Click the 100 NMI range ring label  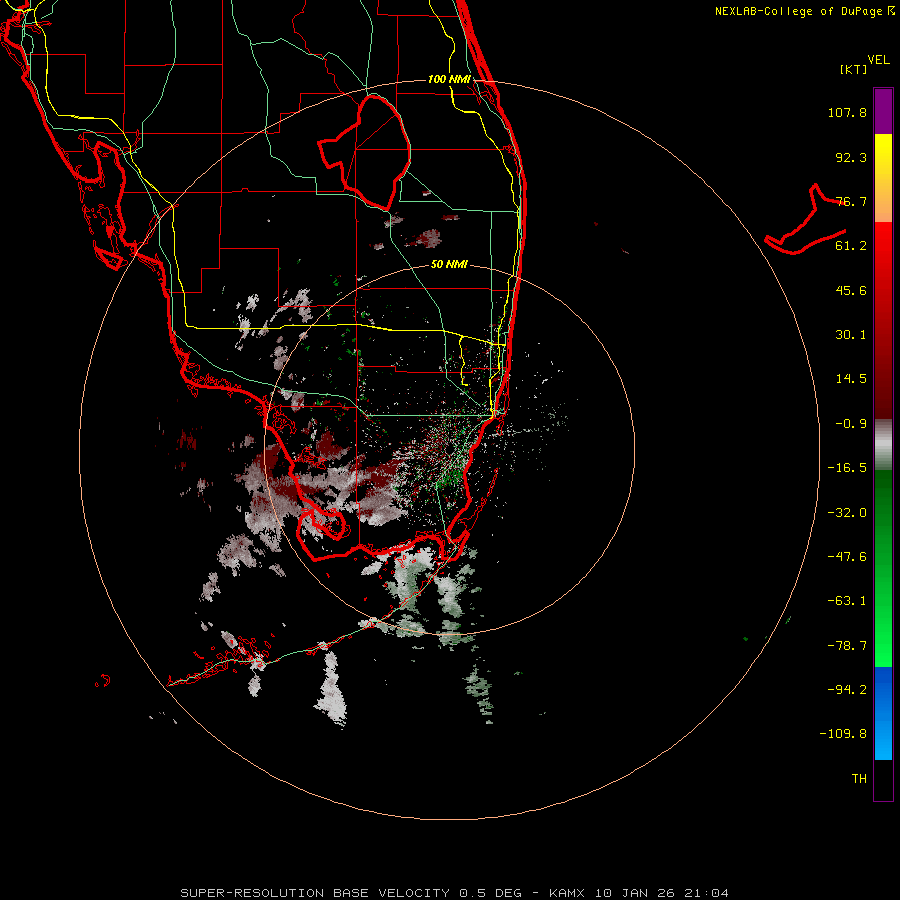449,79
